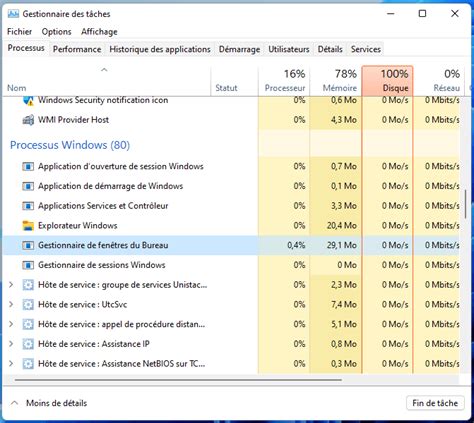Click the 7,4 Mo memory value for UtcSvc
Image resolution: width=474 pixels, height=423 pixels.
point(344,305)
